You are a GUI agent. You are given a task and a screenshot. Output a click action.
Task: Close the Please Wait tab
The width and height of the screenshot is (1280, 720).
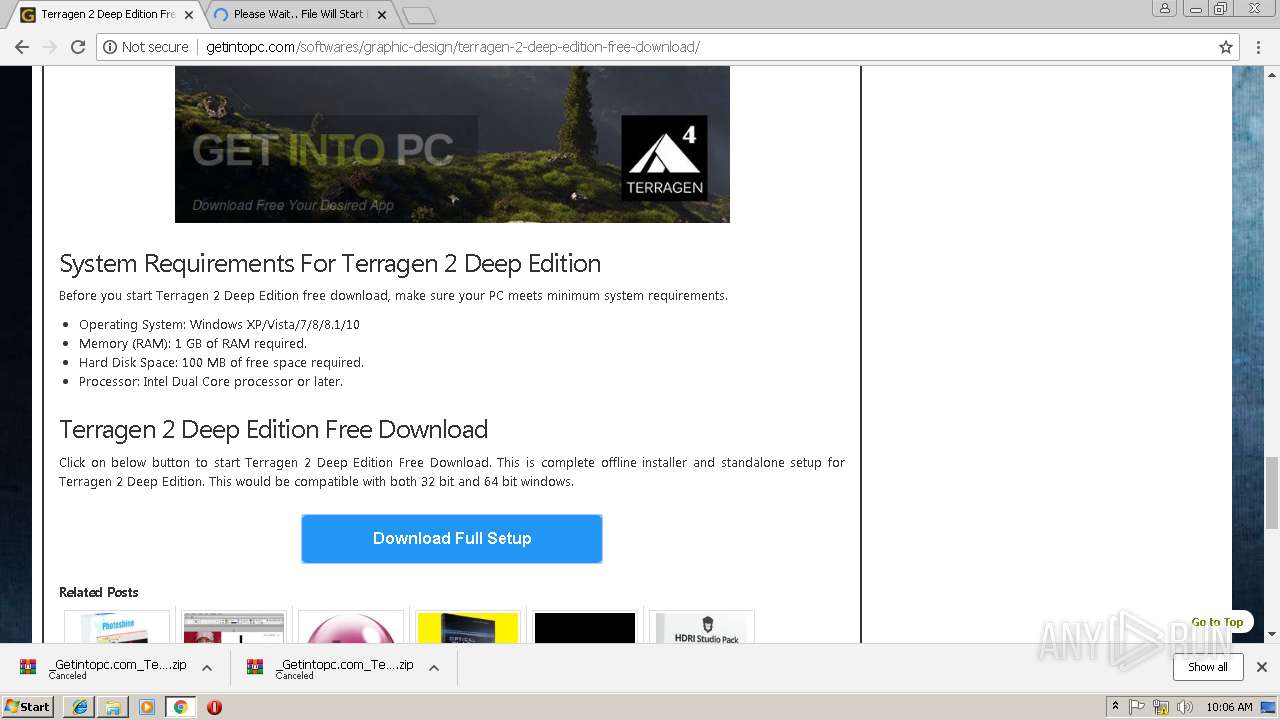coord(382,15)
